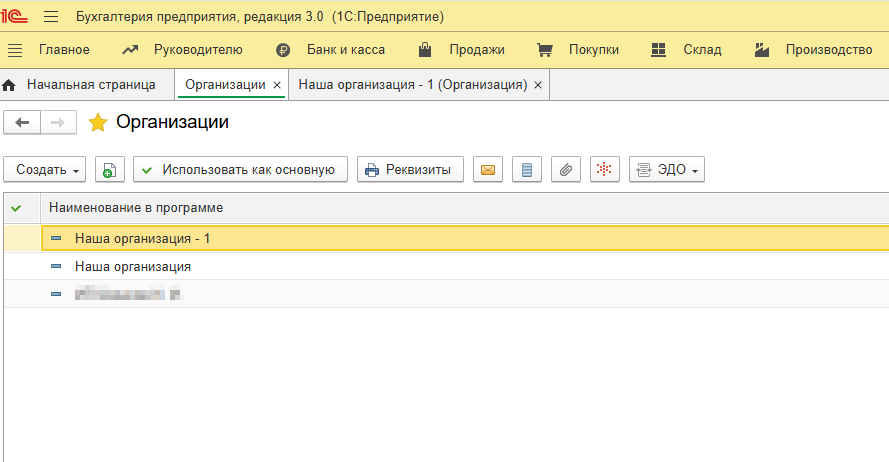Open the main hamburger menu in title bar
Screen dimensions: 889x462
tap(51, 16)
